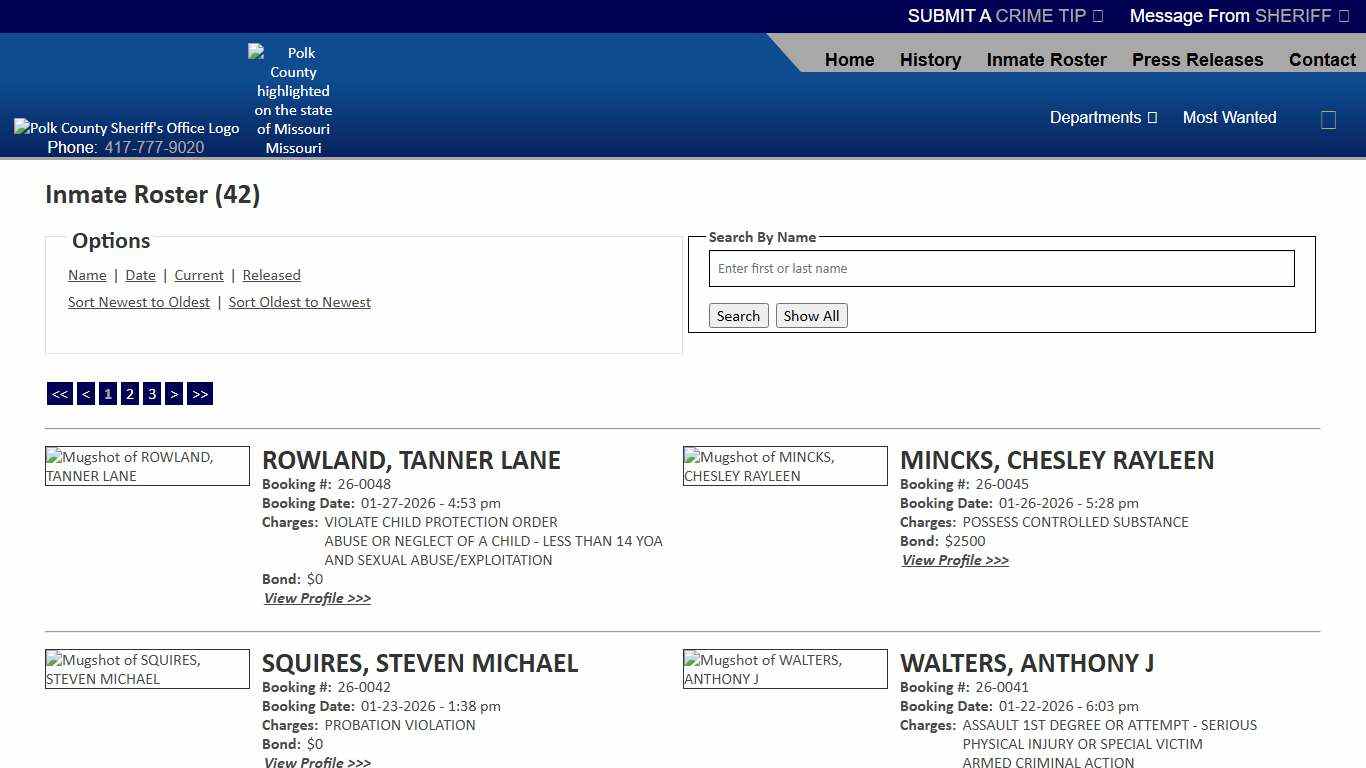
Task: Select Home in the navigation bar
Action: (x=849, y=60)
